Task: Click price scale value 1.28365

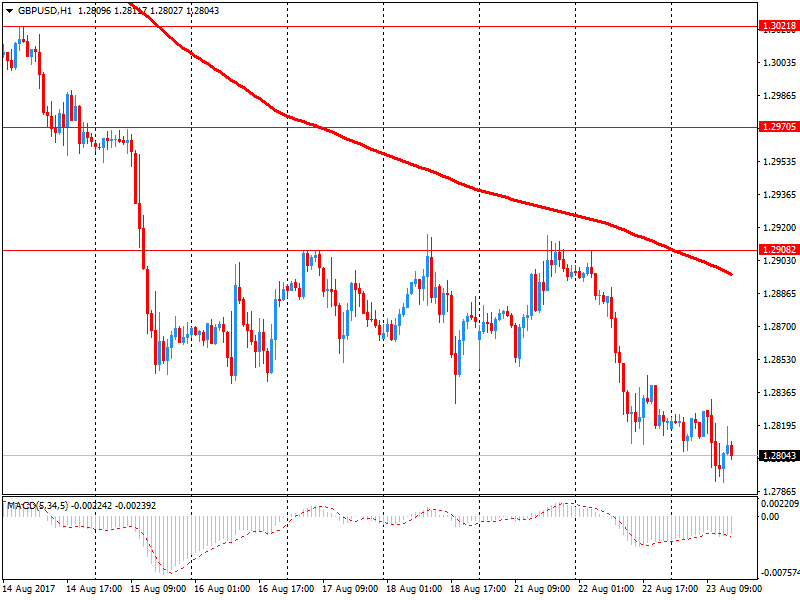Action: click(x=779, y=393)
